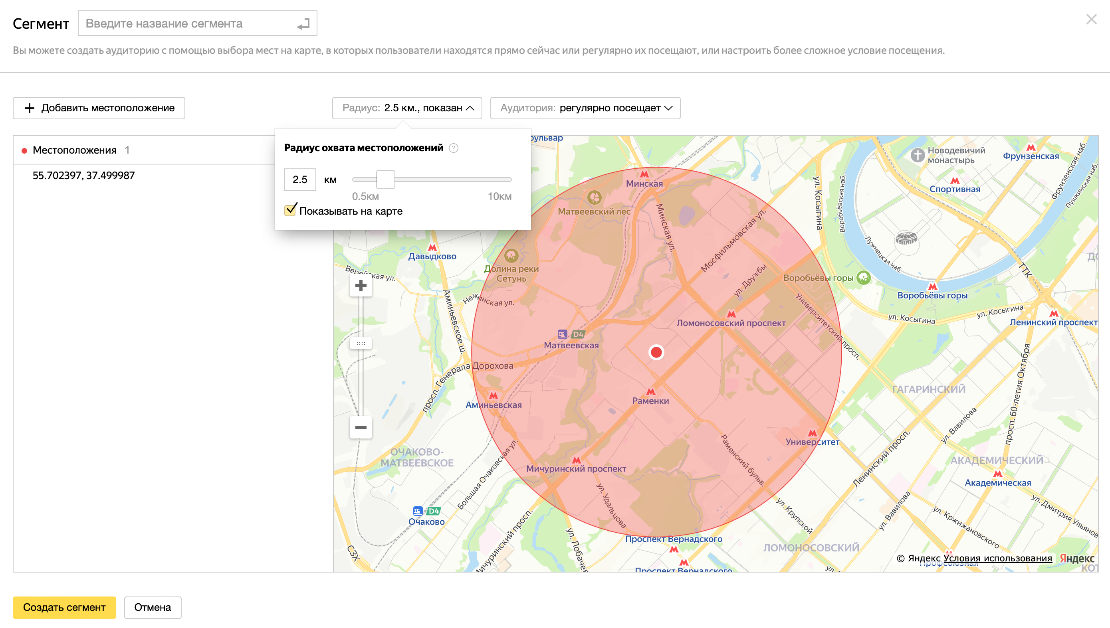This screenshot has height=628, width=1110.
Task: Click the Раменки metro station icon
Action: click(x=651, y=391)
